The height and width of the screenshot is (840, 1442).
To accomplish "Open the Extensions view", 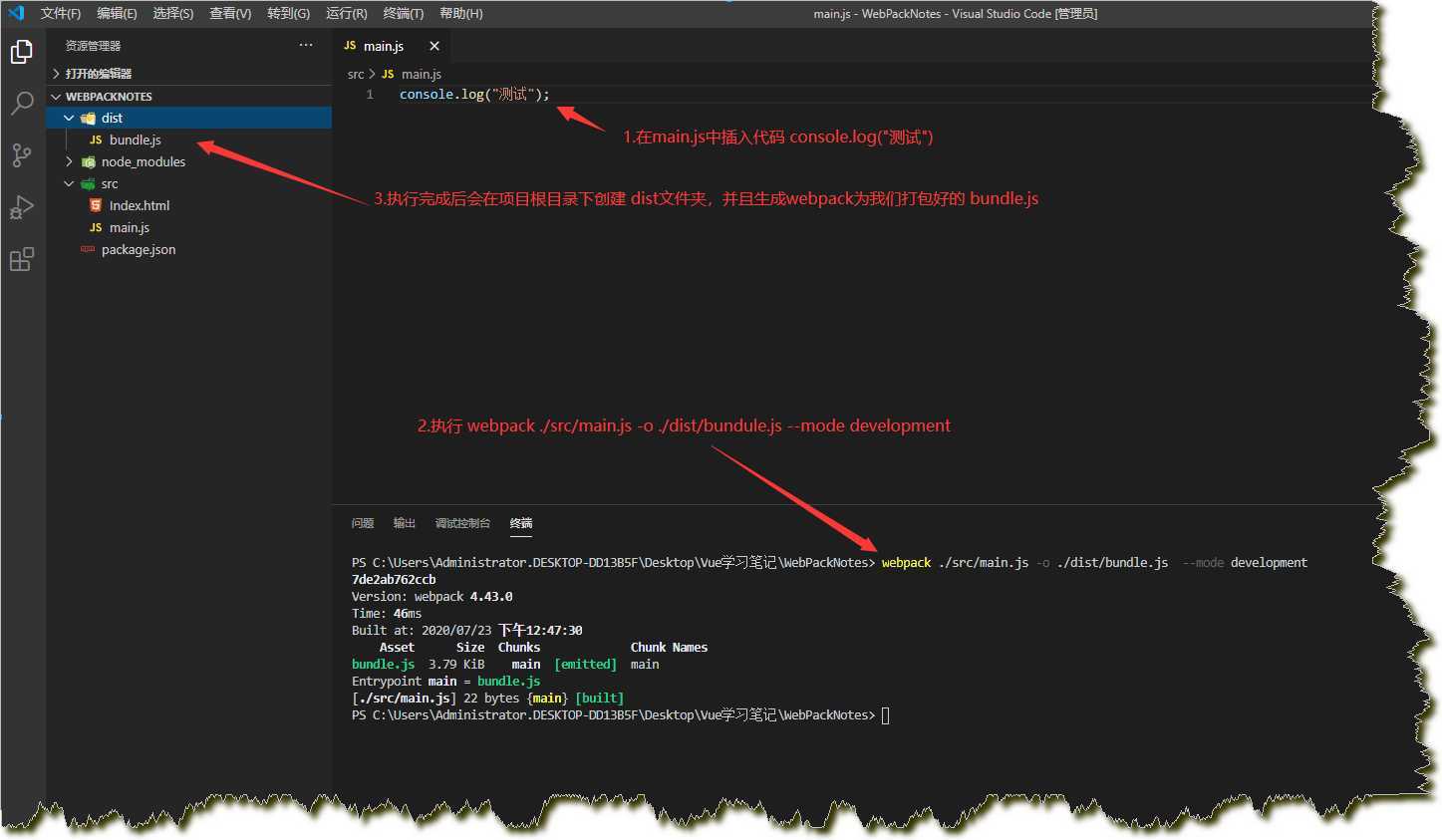I will tap(22, 259).
